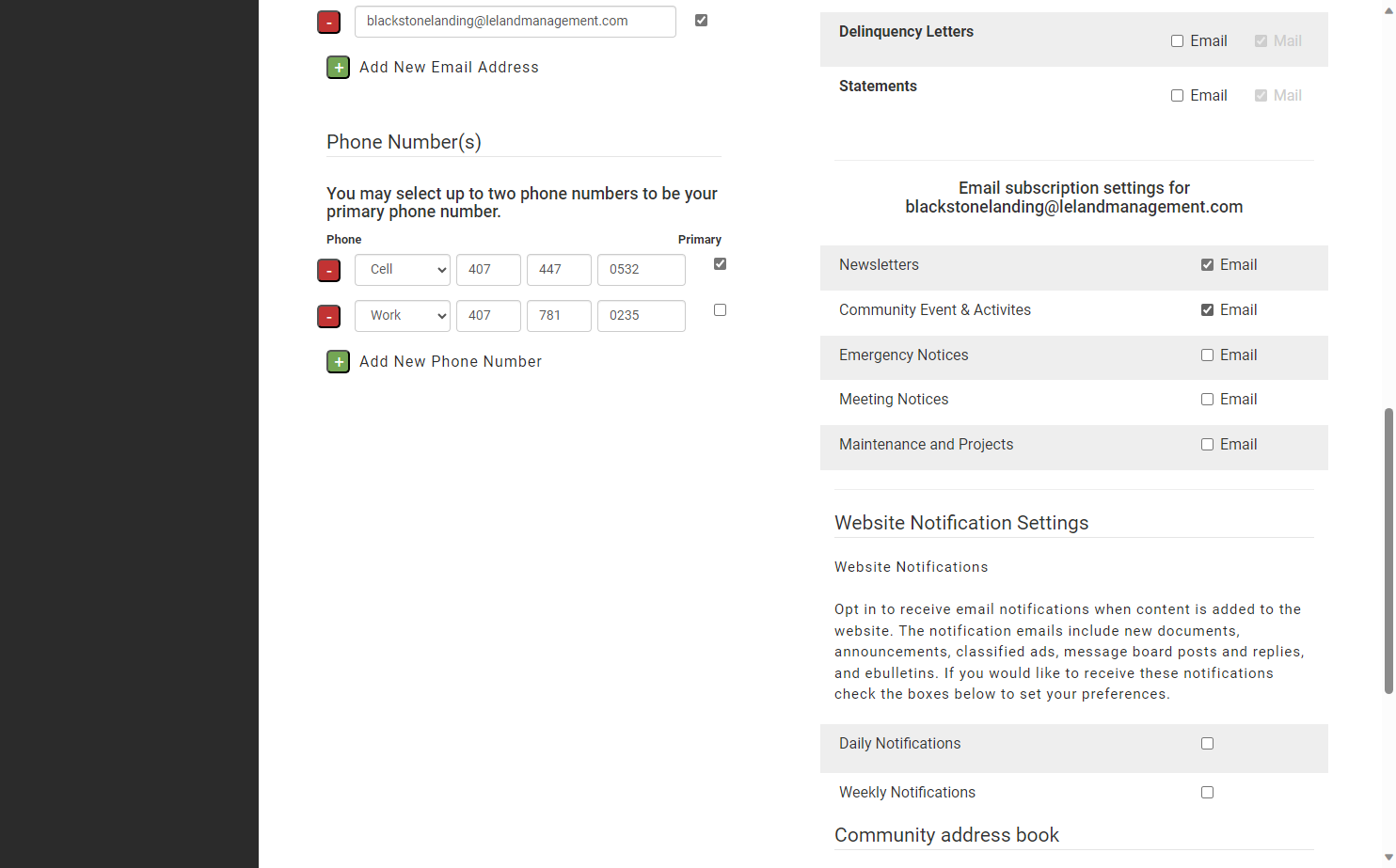Edit the Cell phone line number 0532
Screen dimensions: 1396x868
click(642, 270)
